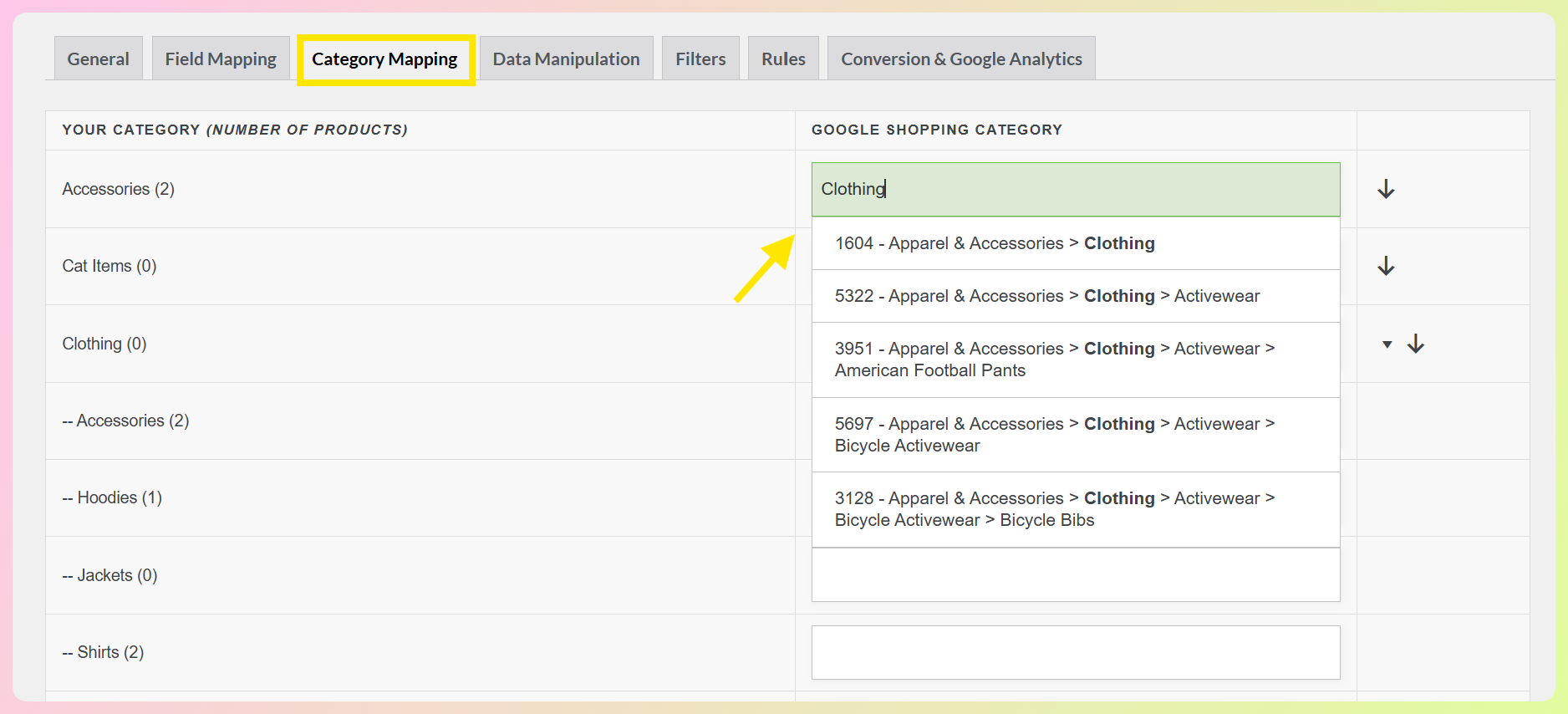This screenshot has width=1568, height=714.
Task: Click the Shirts row category input field
Action: (1075, 652)
